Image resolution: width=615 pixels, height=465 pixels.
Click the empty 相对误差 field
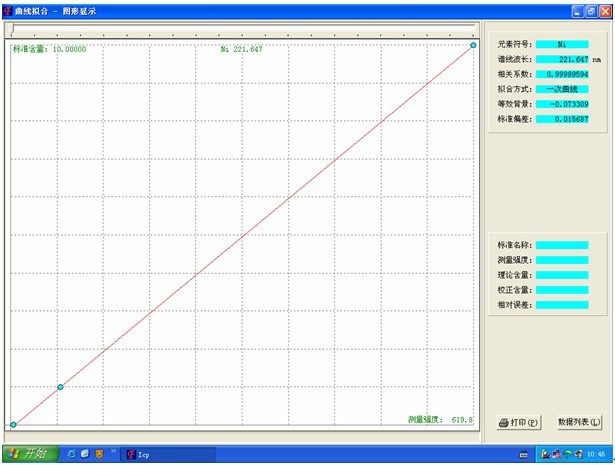[x=561, y=304]
